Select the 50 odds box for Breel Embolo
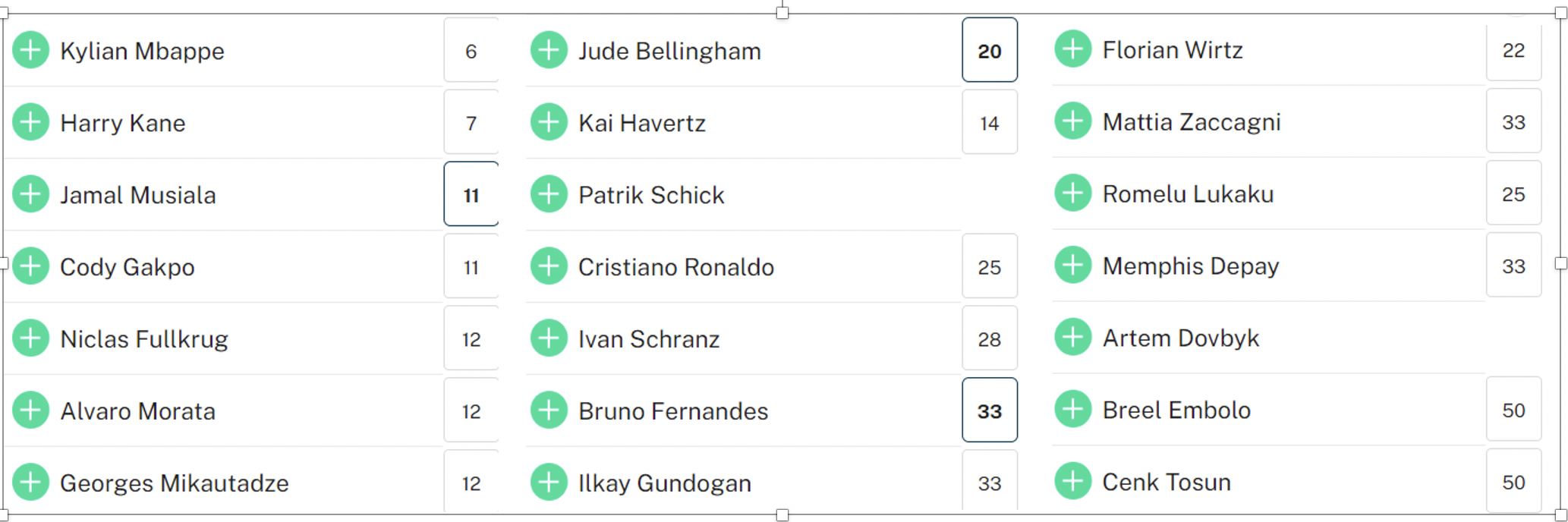This screenshot has width=1568, height=522. pyautogui.click(x=1513, y=410)
